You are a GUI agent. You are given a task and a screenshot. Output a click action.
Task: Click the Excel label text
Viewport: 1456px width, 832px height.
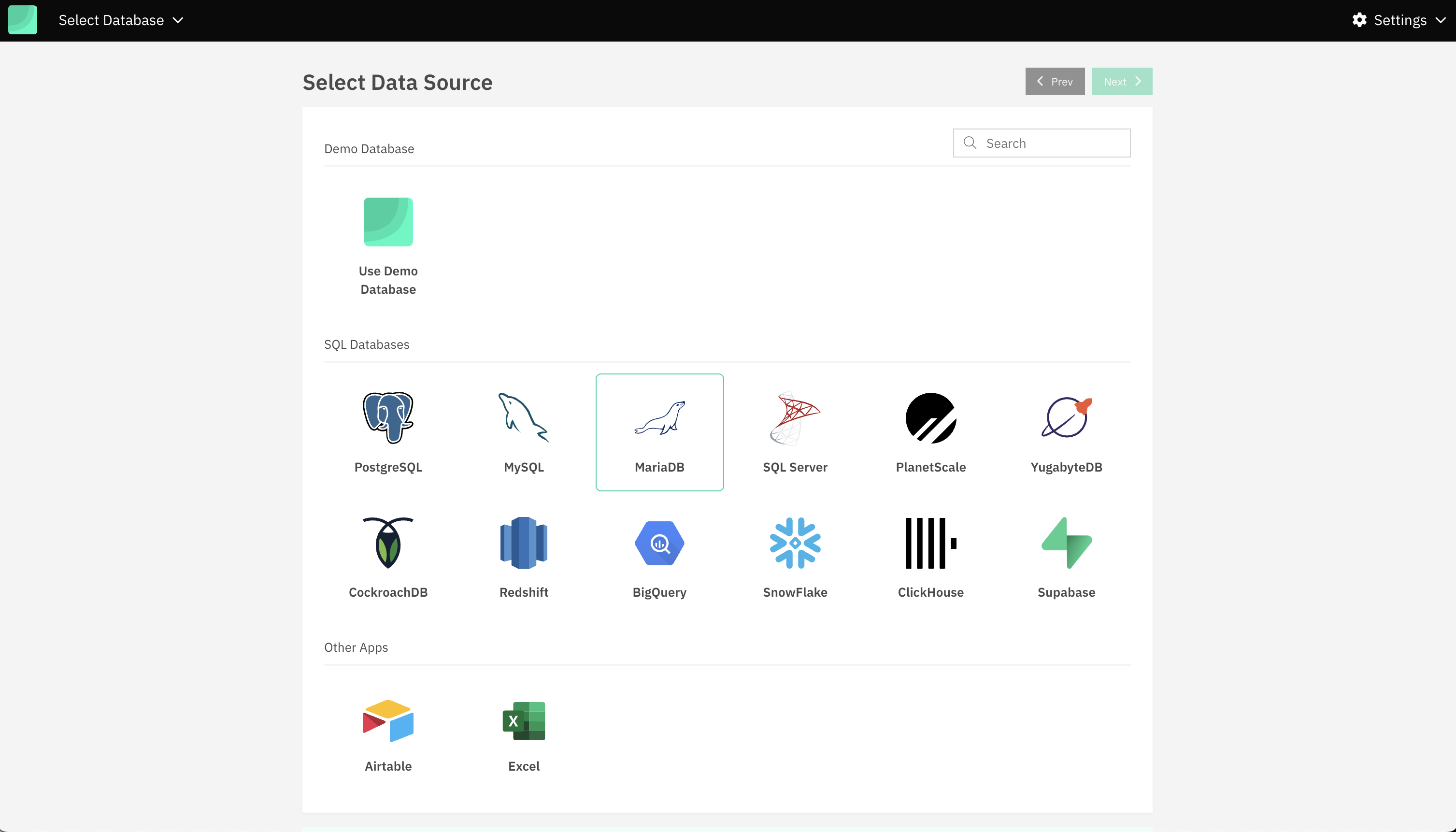tap(523, 766)
